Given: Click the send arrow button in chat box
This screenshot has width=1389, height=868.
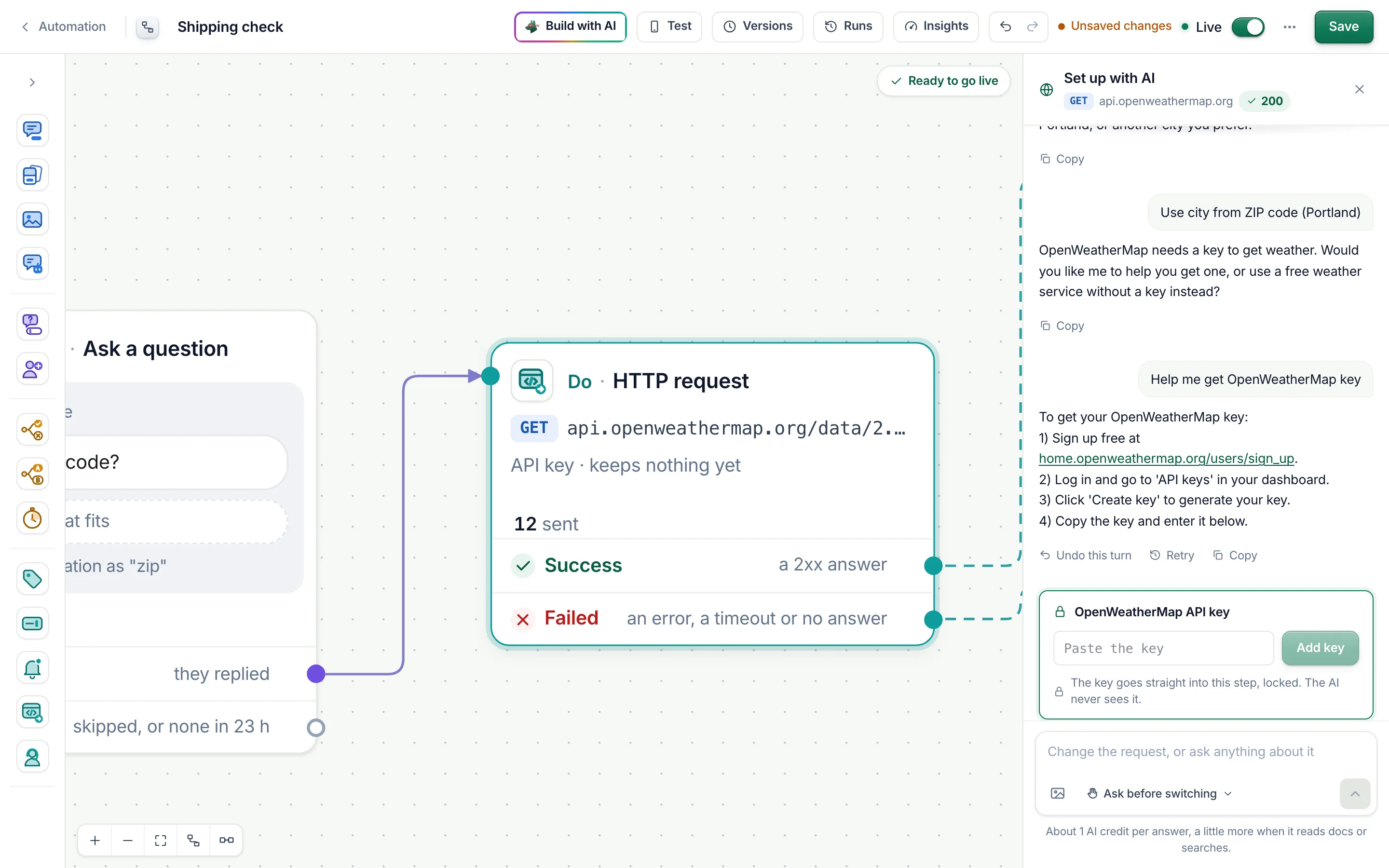Looking at the screenshot, I should 1355,793.
